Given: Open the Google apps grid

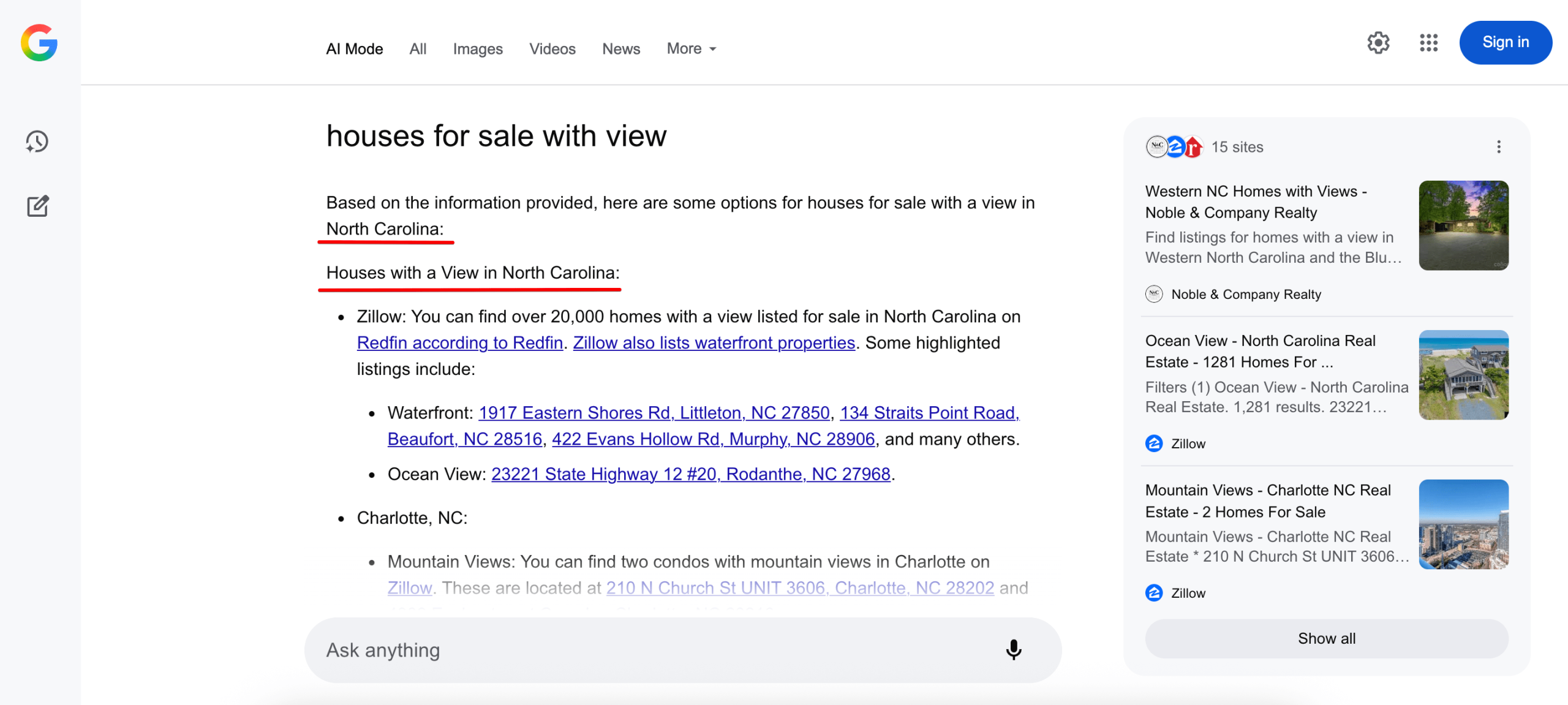Looking at the screenshot, I should [x=1428, y=42].
